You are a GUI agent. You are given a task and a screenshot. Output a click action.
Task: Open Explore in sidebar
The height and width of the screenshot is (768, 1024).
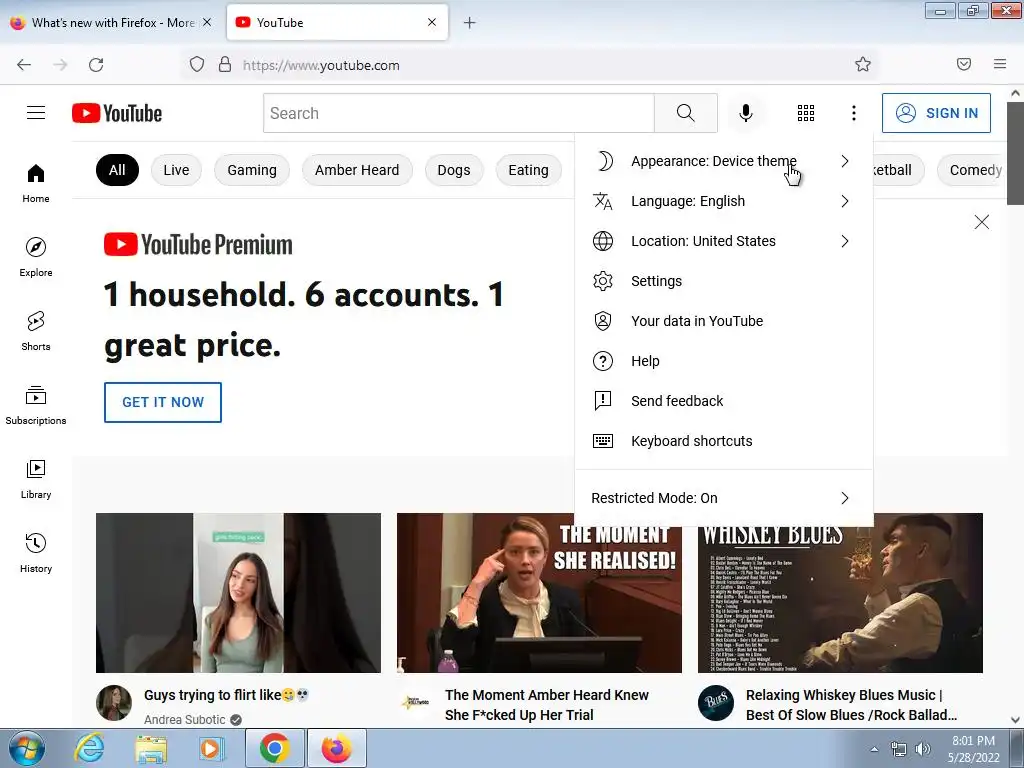click(36, 257)
